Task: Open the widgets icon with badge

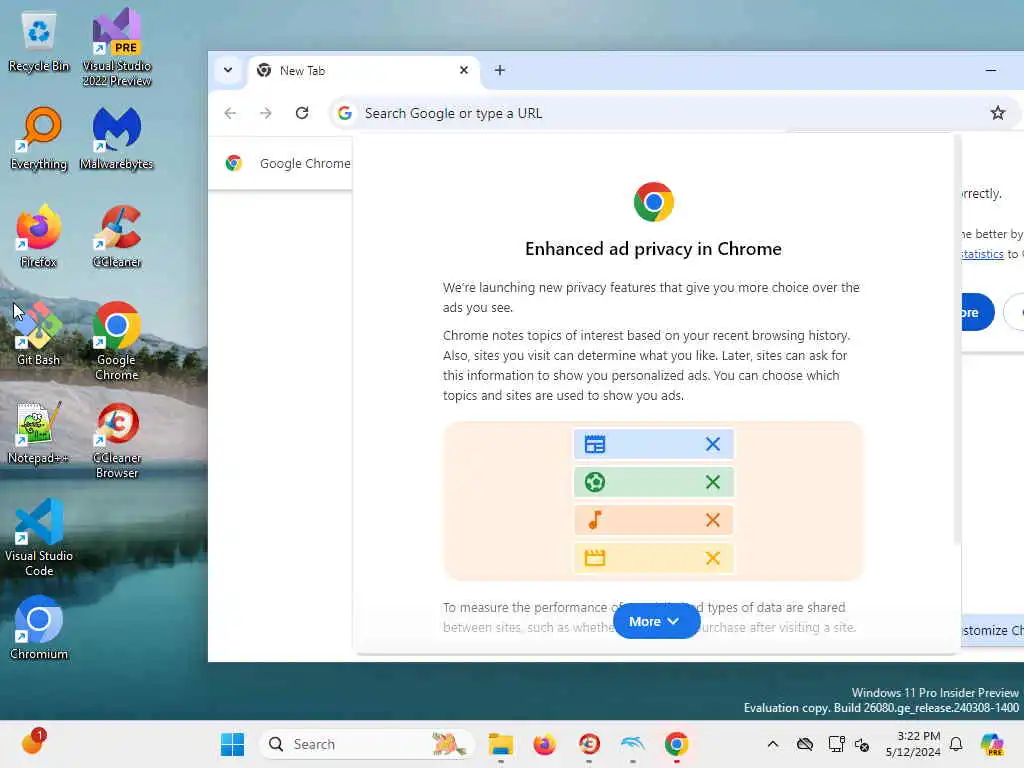Action: [33, 742]
